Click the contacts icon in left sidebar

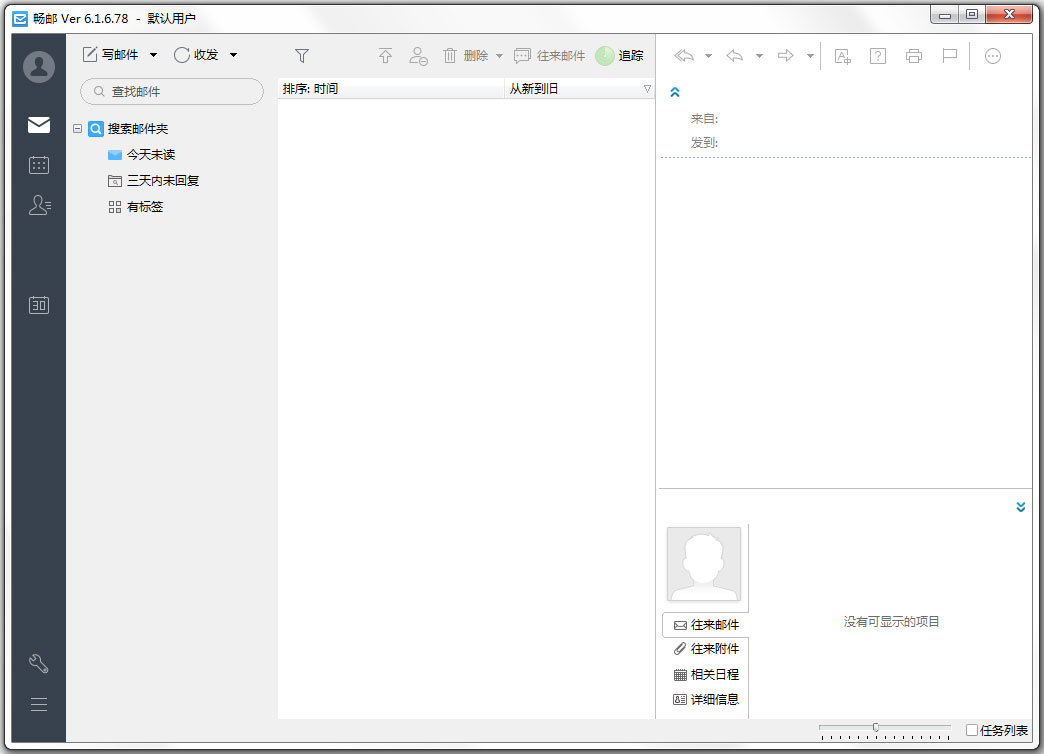coord(38,205)
